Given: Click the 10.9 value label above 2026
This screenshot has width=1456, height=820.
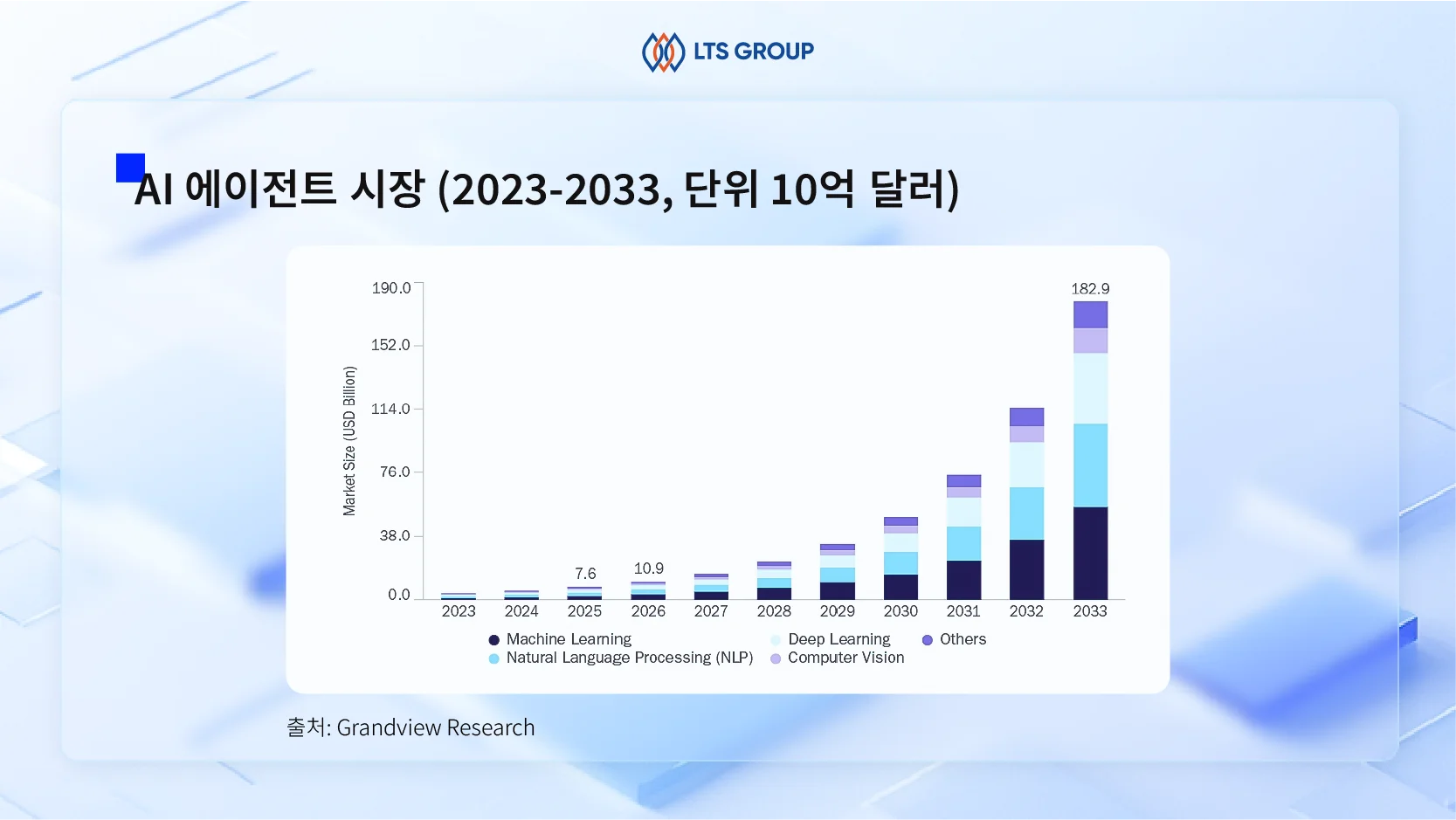Looking at the screenshot, I should (648, 568).
